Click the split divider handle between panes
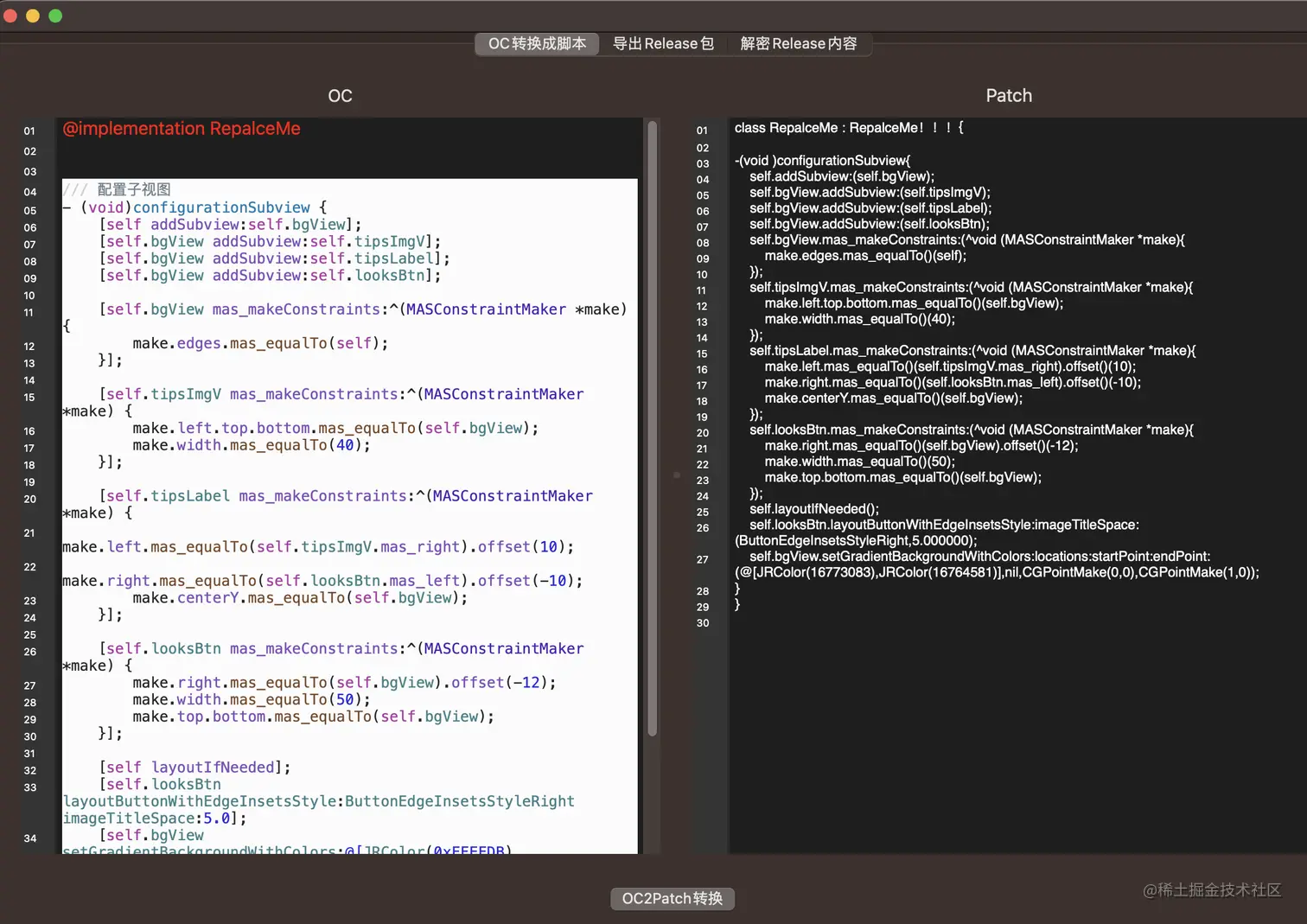The width and height of the screenshot is (1307, 924). pyautogui.click(x=677, y=475)
